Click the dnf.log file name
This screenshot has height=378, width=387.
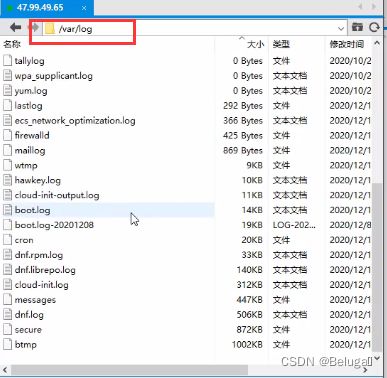29,315
